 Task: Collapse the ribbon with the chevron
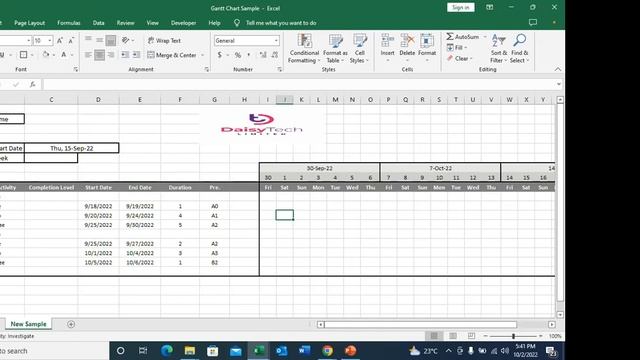(558, 69)
